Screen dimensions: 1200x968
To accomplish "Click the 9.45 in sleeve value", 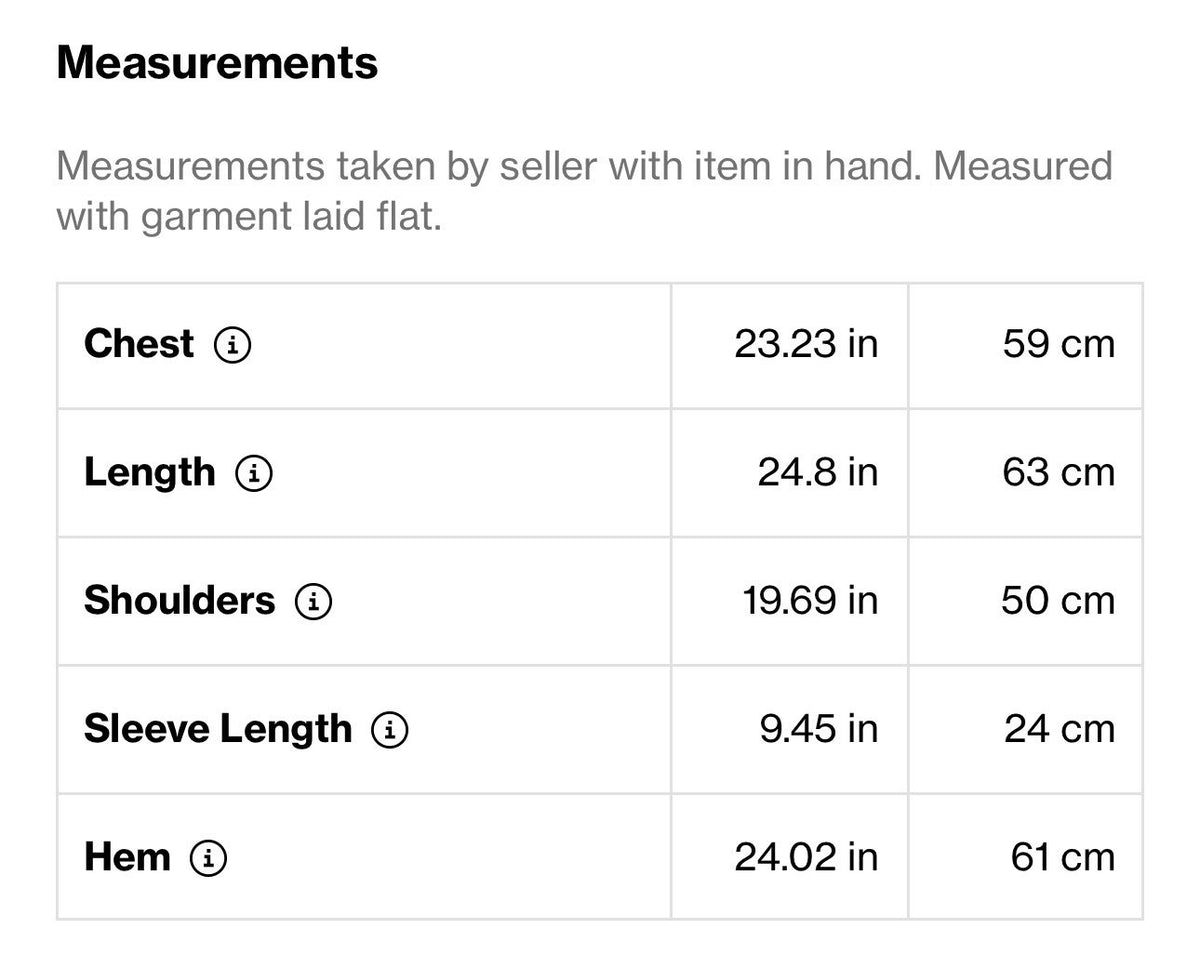I will [819, 729].
